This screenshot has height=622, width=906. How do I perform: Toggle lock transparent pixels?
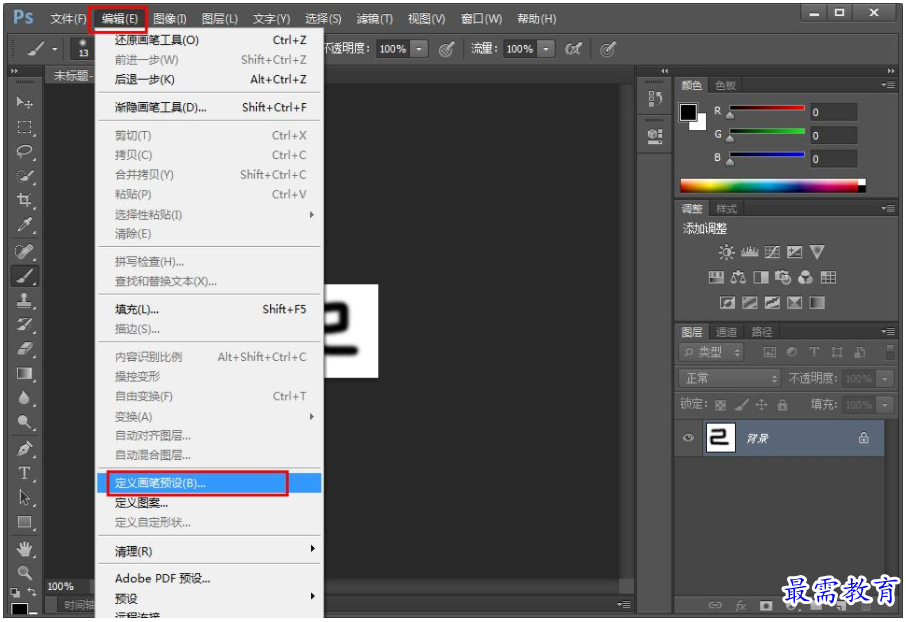[721, 405]
